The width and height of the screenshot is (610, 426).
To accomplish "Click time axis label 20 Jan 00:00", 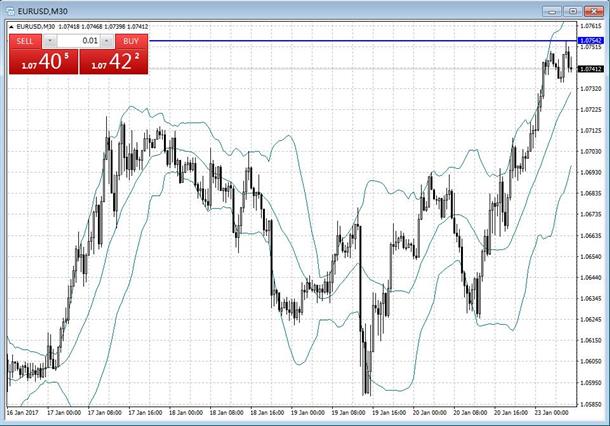I will pyautogui.click(x=429, y=412).
